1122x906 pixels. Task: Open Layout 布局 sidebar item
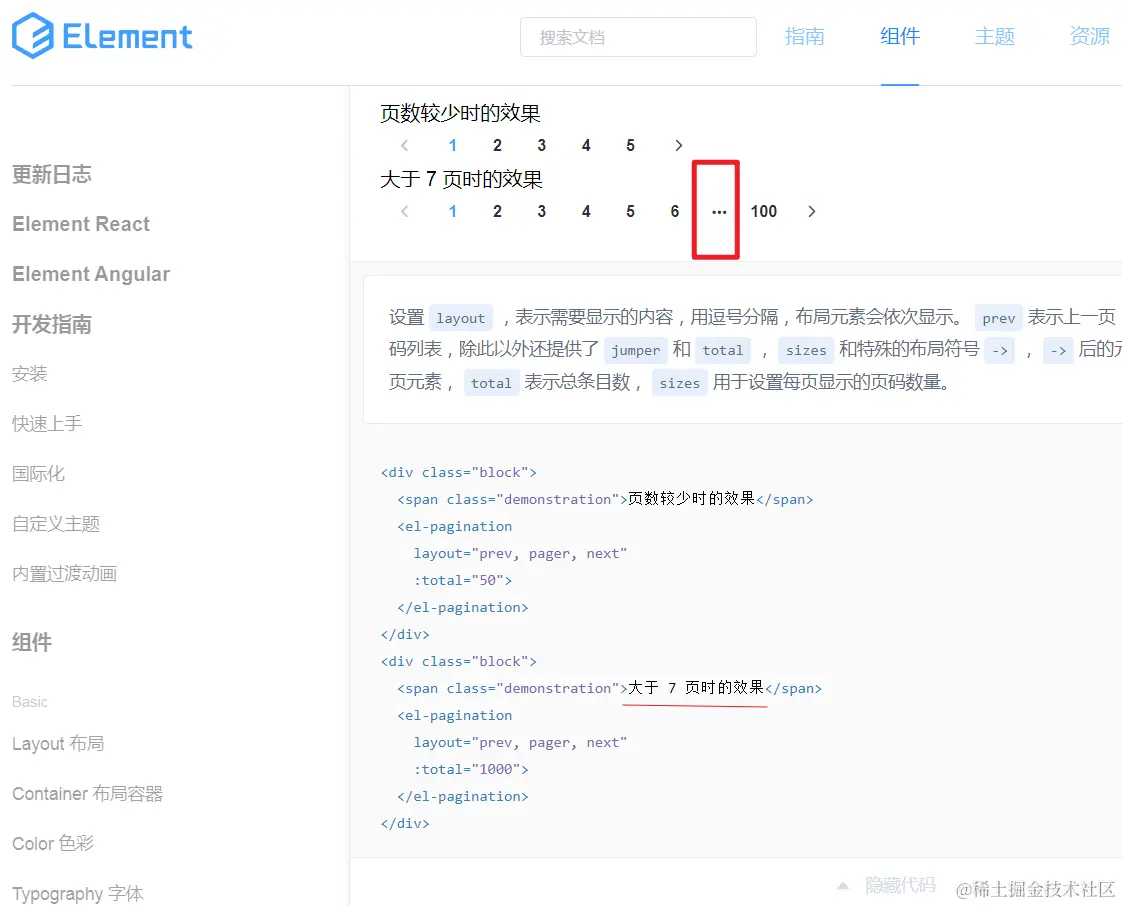(x=58, y=744)
